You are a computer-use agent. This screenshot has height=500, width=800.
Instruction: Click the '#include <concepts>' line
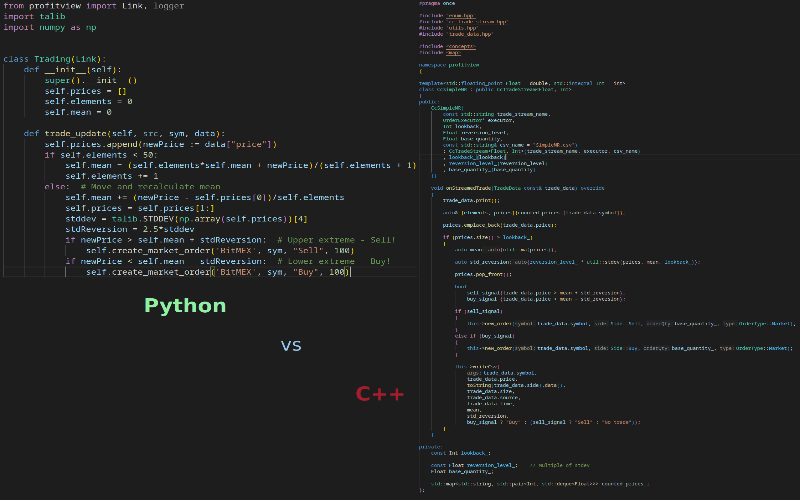pos(447,46)
